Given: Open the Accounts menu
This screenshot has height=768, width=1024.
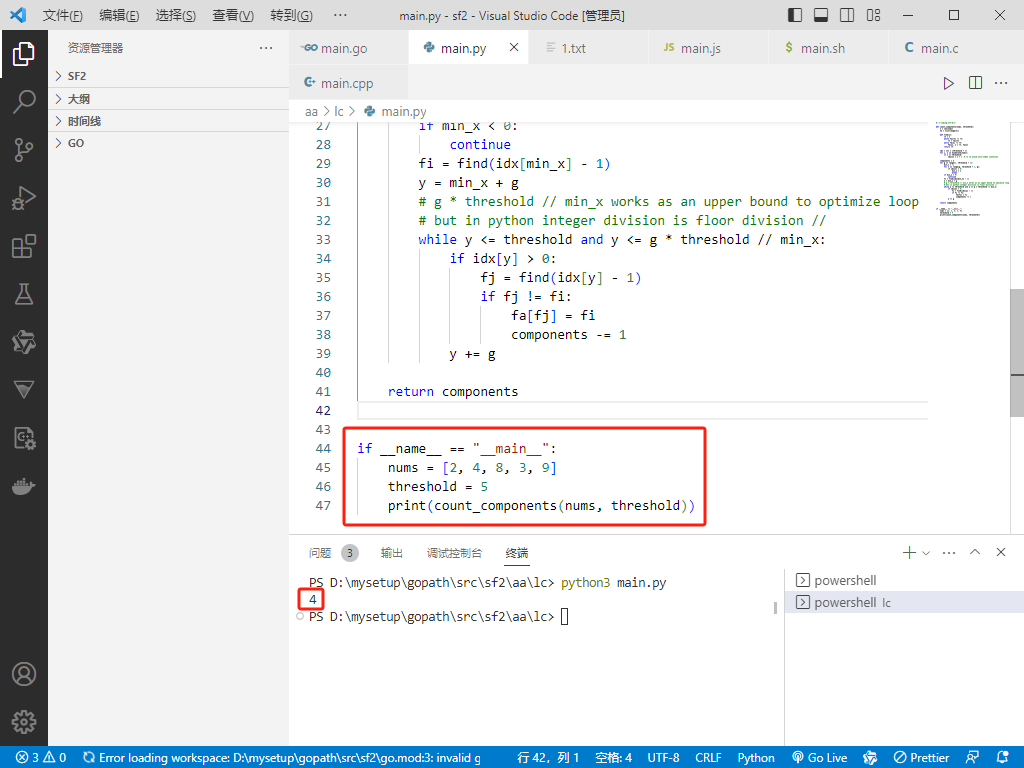Looking at the screenshot, I should point(24,674).
